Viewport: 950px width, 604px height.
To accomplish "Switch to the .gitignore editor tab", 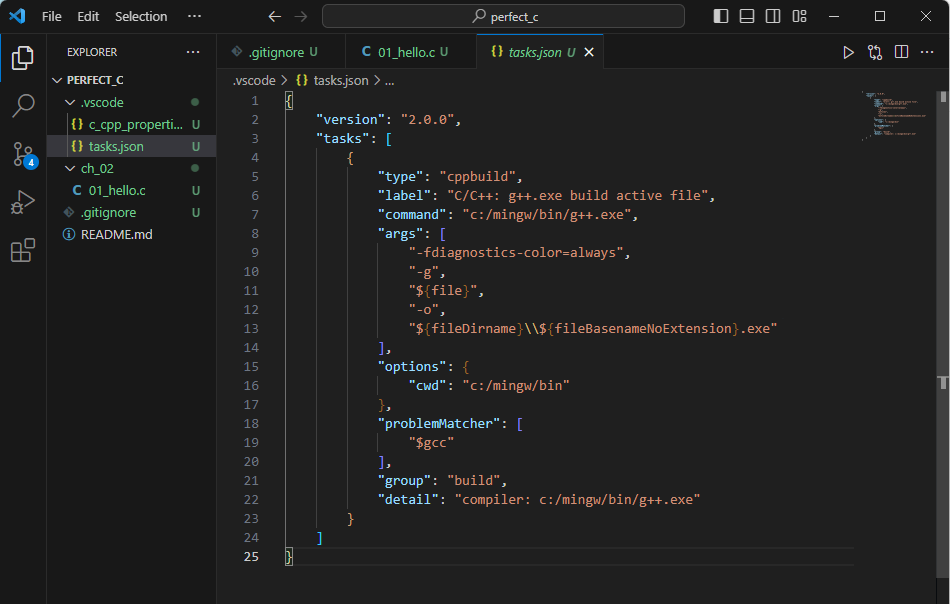I will click(281, 52).
